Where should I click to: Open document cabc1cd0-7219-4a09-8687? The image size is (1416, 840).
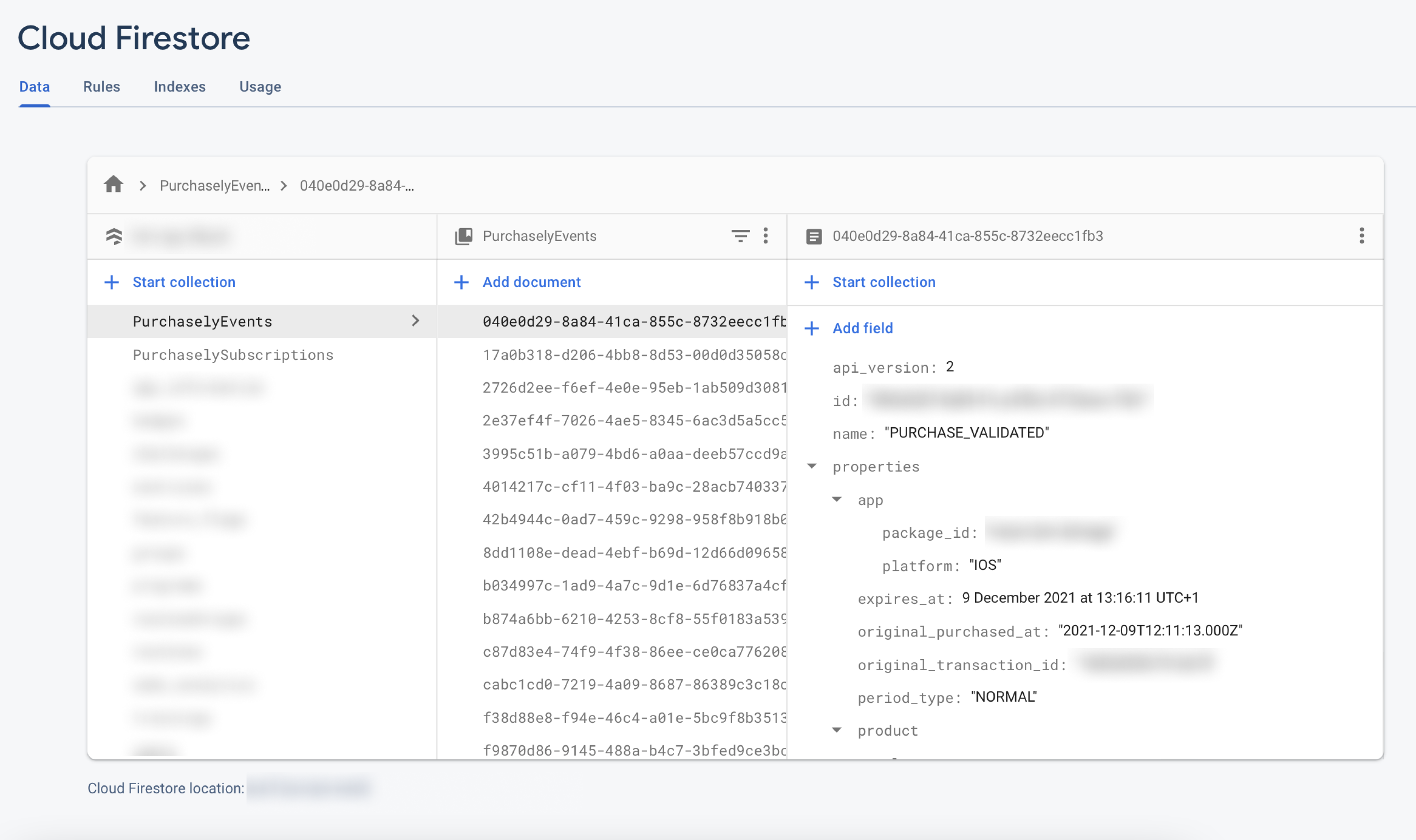[x=612, y=684]
